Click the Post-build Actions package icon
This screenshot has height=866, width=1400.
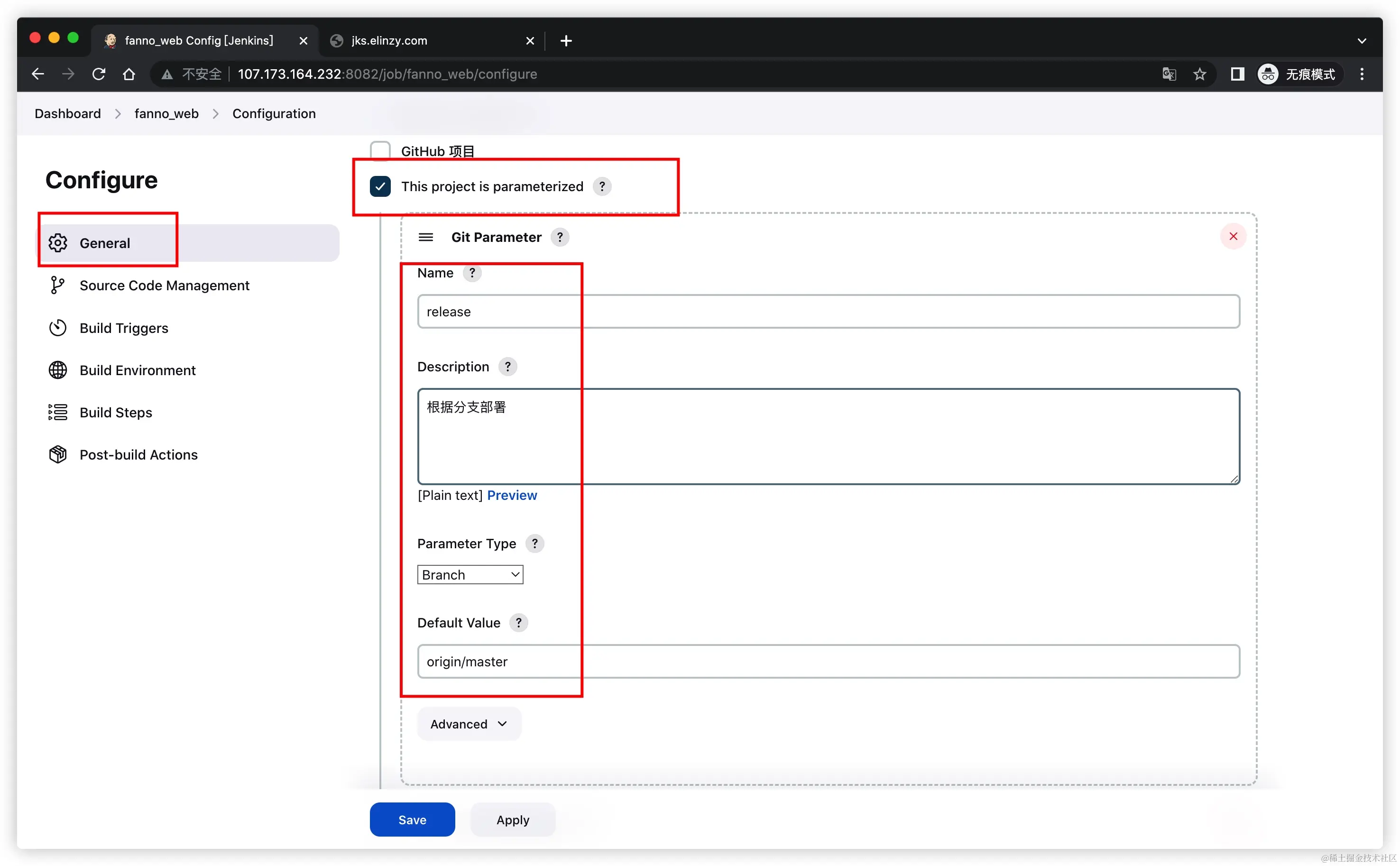58,455
